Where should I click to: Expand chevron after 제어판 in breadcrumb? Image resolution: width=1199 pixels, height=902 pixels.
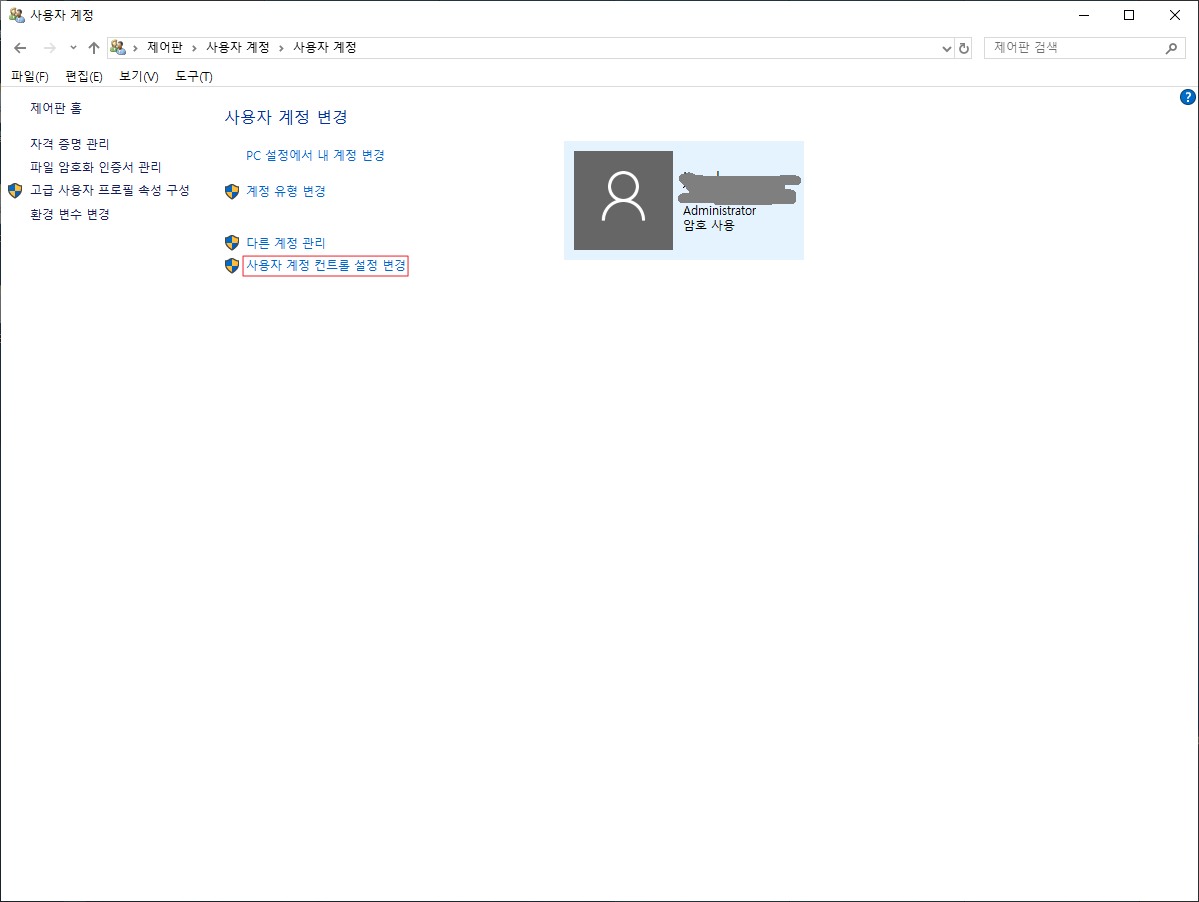click(x=194, y=48)
